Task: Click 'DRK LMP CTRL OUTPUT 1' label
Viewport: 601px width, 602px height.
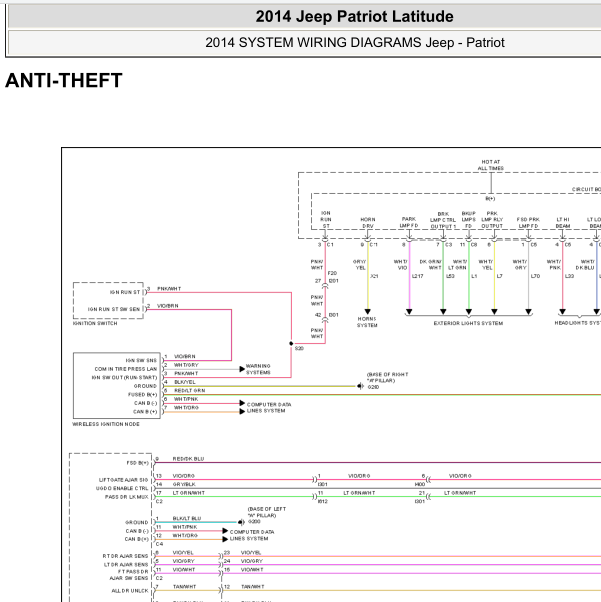Action: point(443,220)
